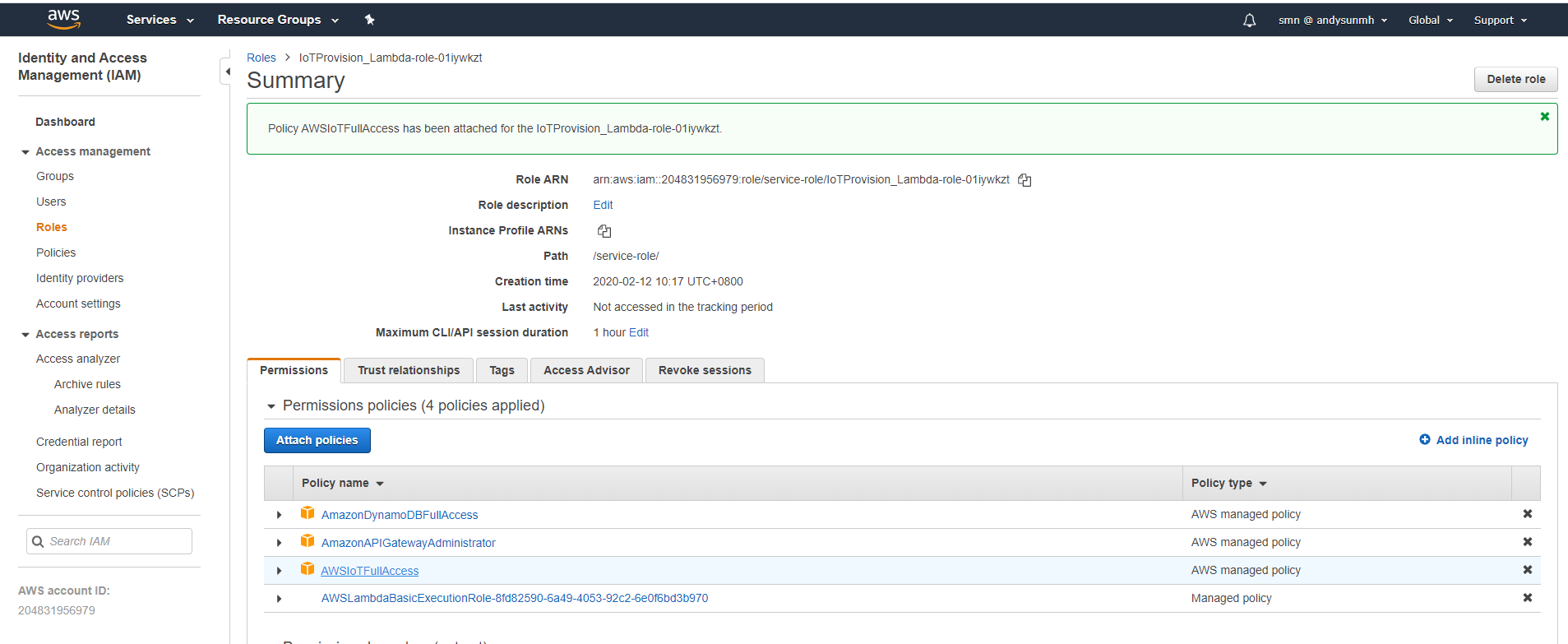1568x644 pixels.
Task: Detach the AWSIoTFullAccess policy
Action: pyautogui.click(x=1527, y=570)
